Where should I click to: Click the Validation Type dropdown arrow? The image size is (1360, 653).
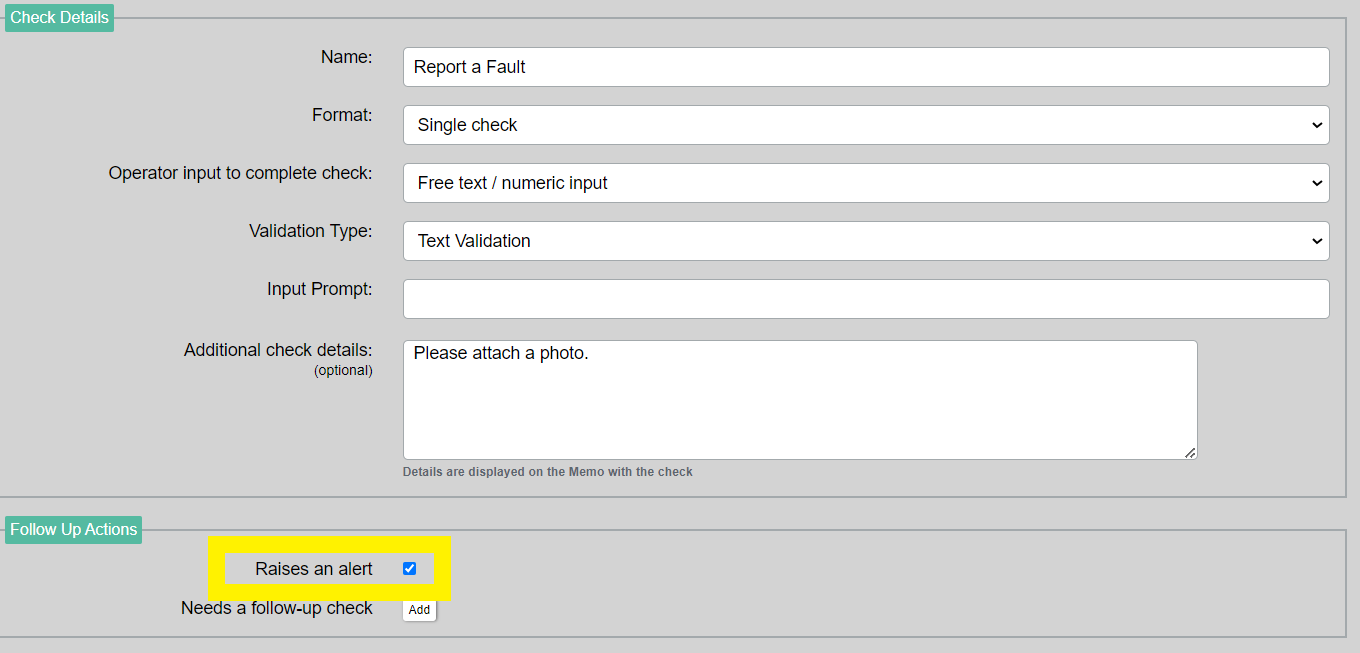click(x=1316, y=240)
